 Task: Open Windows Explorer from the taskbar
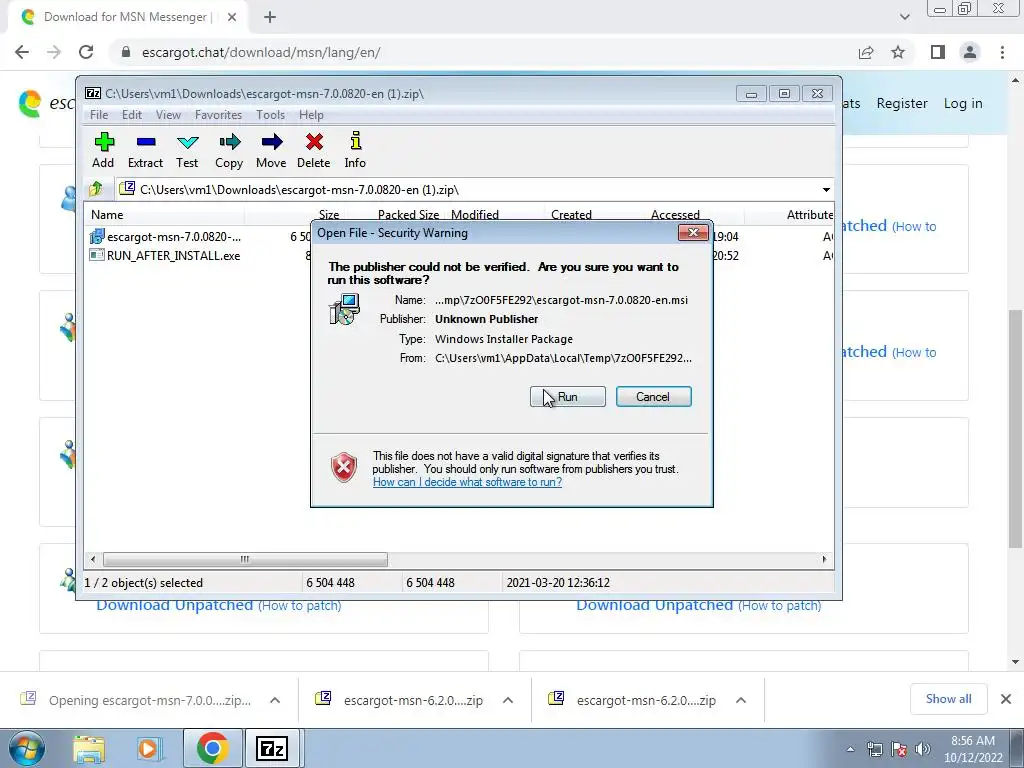tap(89, 748)
